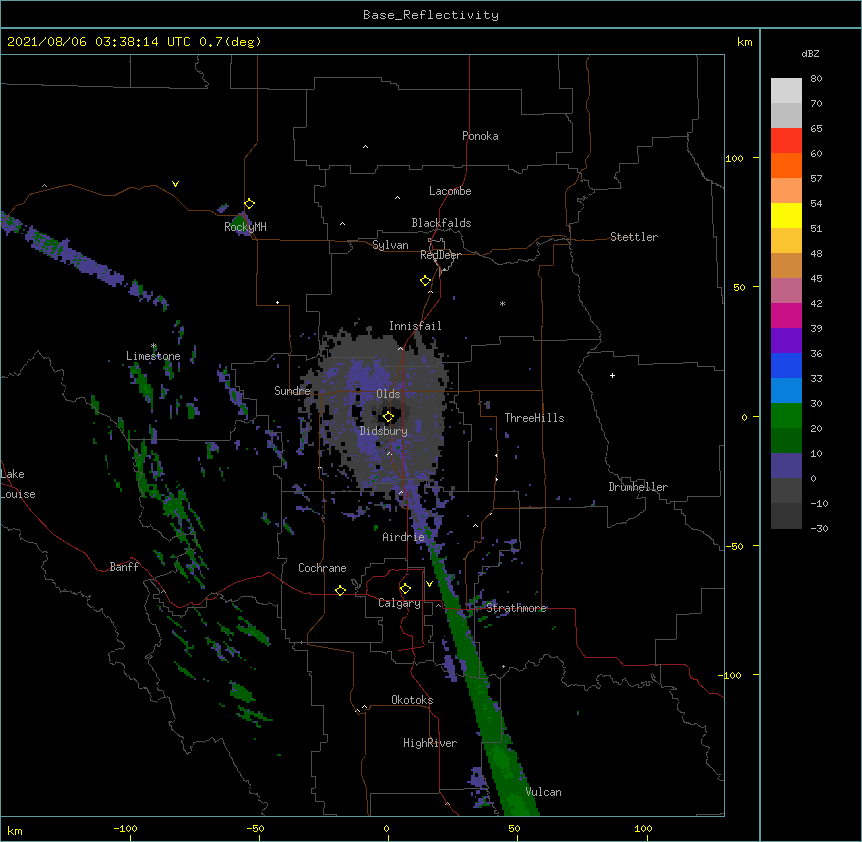
Task: Click the white plus marker north of Drumheller
Action: pos(612,375)
